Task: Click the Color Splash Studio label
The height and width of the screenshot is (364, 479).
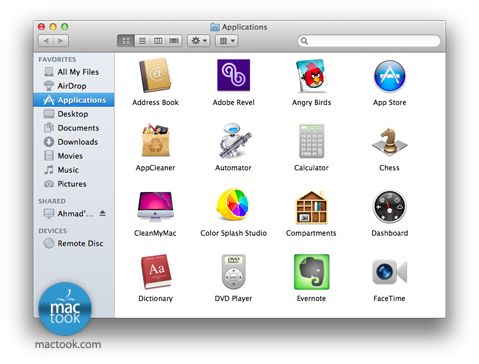Action: (x=233, y=233)
